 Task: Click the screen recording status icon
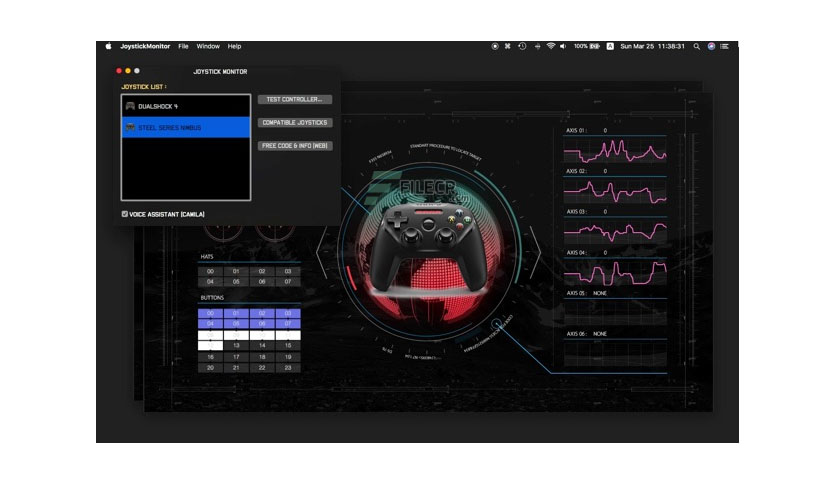tap(495, 46)
